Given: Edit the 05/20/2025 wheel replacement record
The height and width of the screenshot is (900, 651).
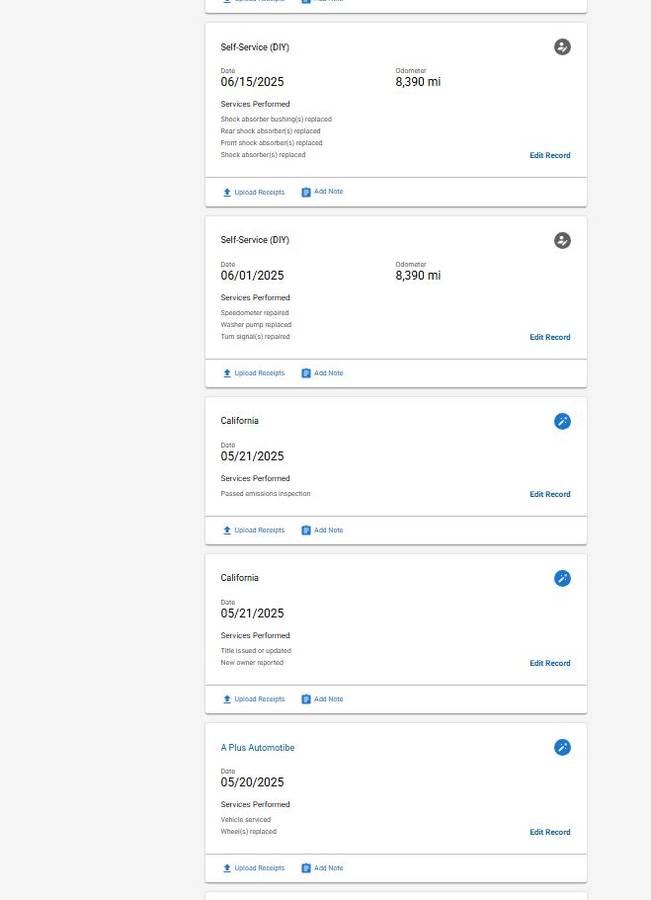Looking at the screenshot, I should tap(550, 832).
